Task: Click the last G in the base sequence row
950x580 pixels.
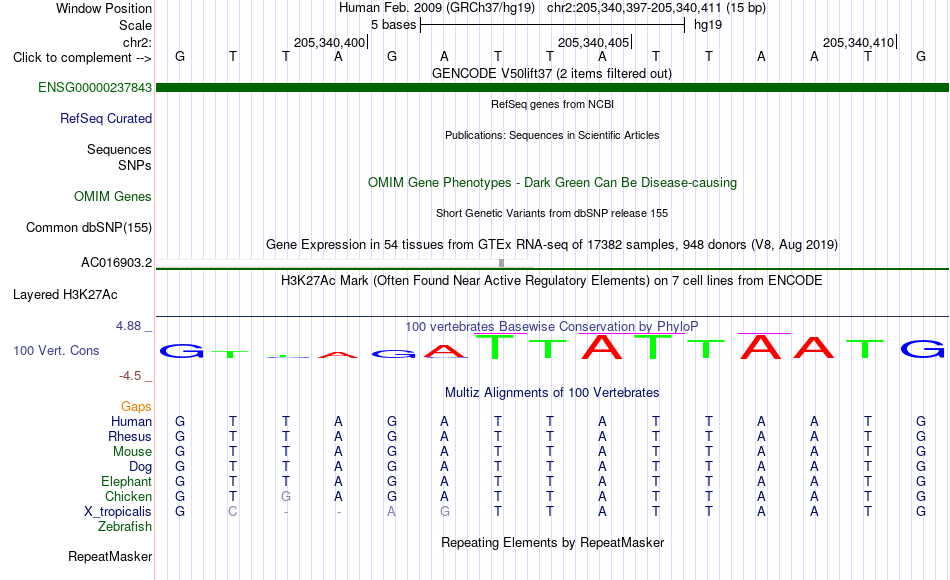Action: click(921, 57)
